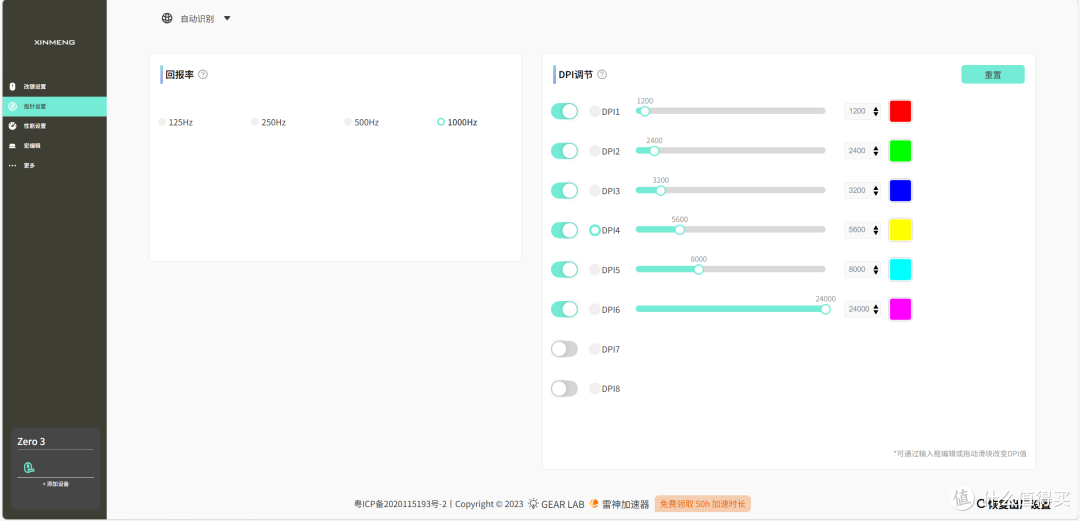Open the red DPI1 color swatch

(x=900, y=111)
